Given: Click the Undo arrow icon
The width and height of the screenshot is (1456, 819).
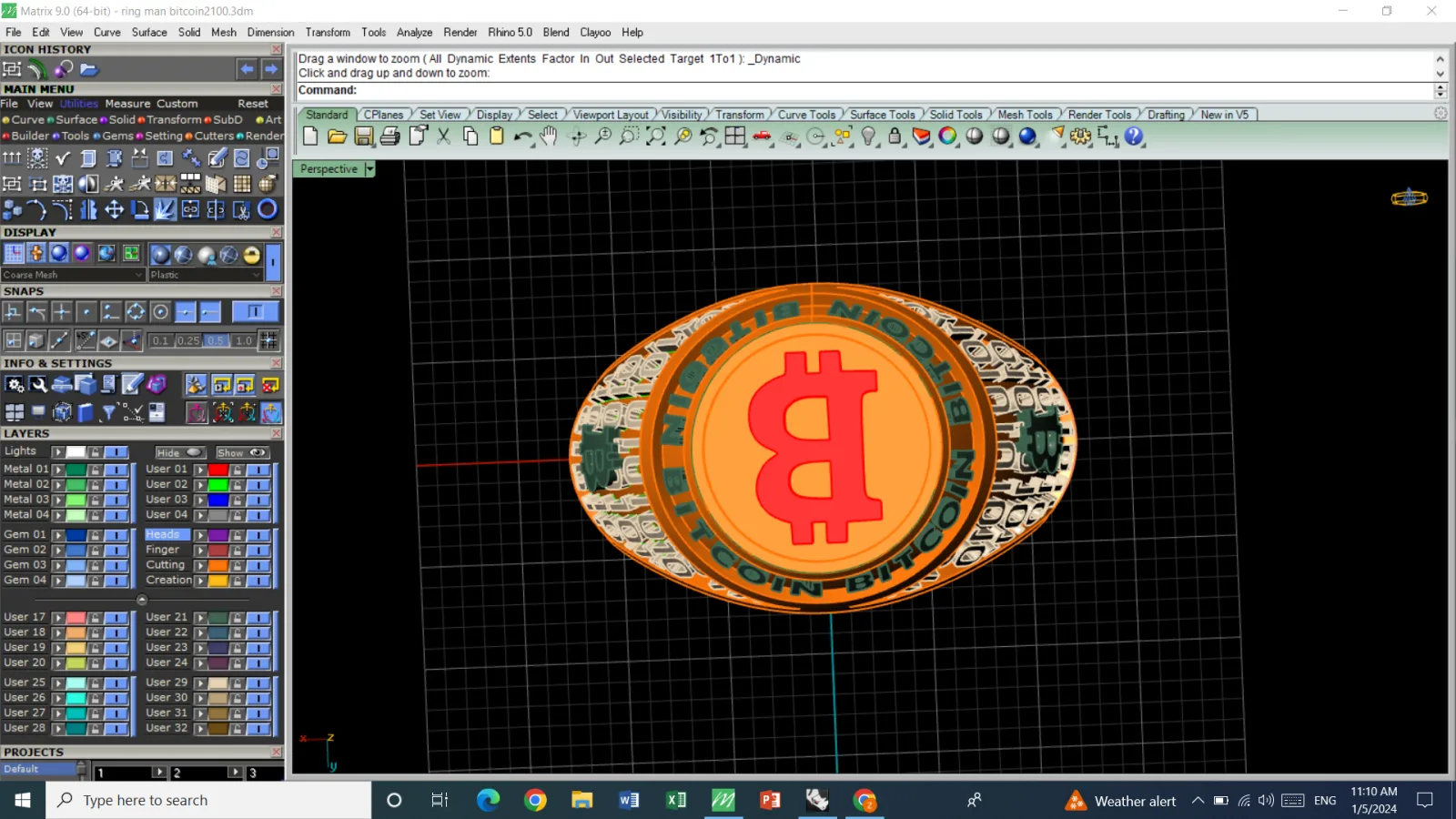Looking at the screenshot, I should [x=522, y=136].
